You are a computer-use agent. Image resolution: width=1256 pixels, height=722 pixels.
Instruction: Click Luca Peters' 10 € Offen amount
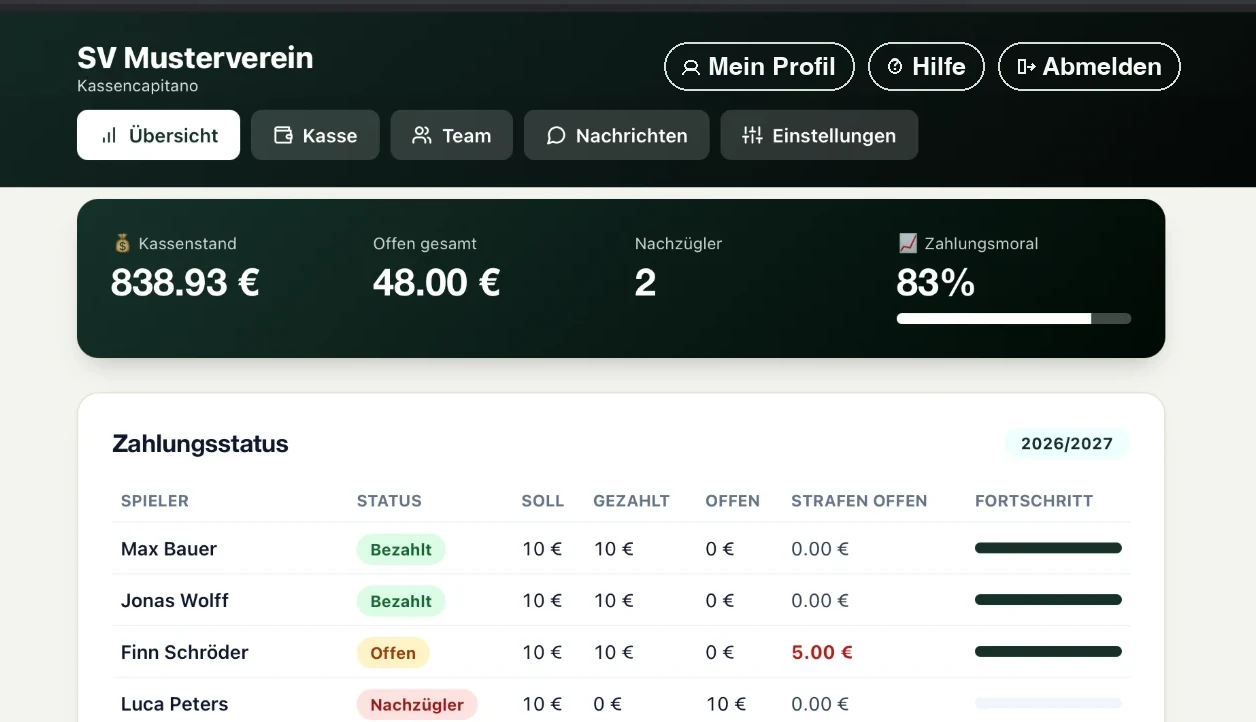coord(726,705)
